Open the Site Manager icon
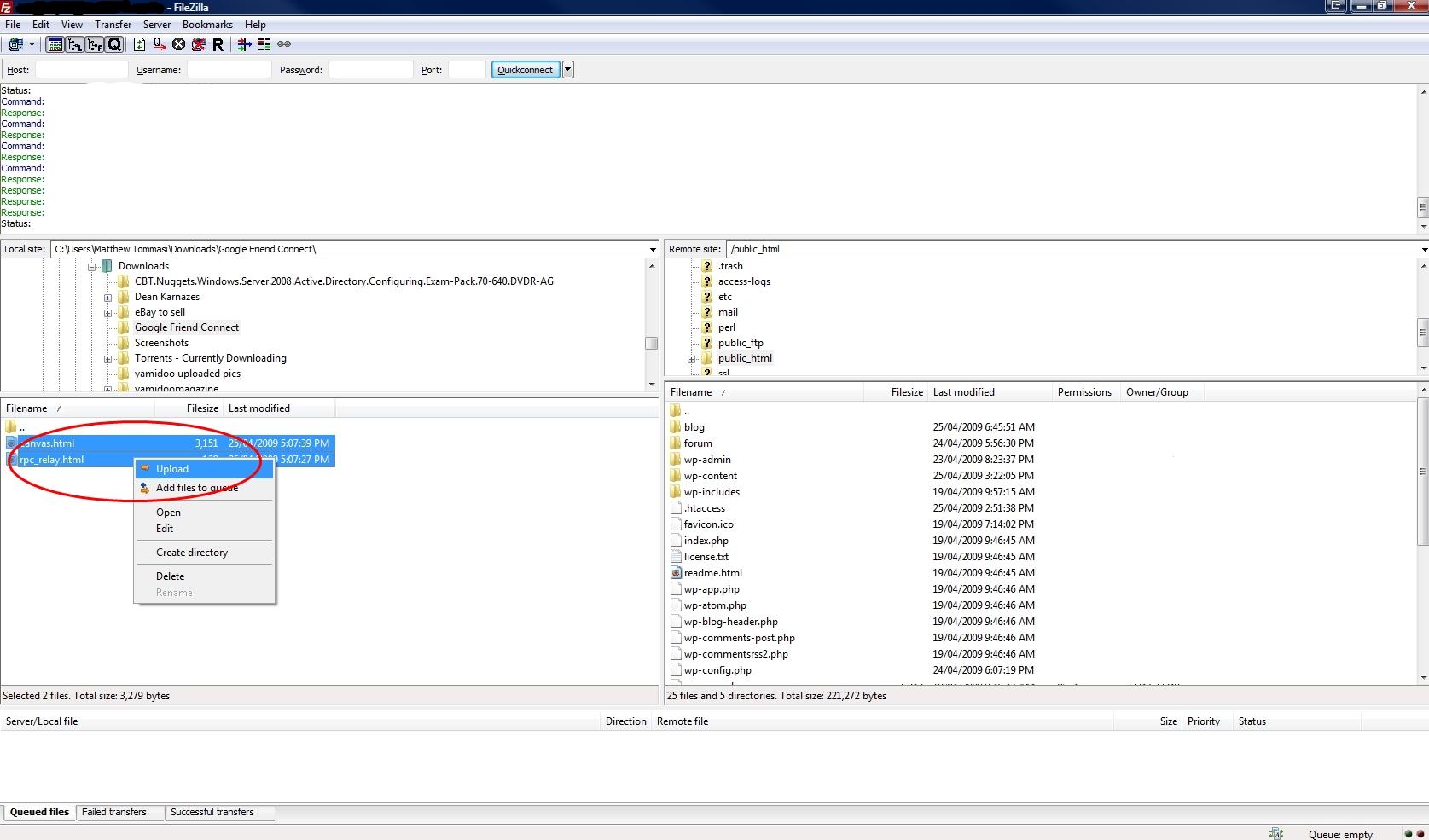Viewport: 1429px width, 840px height. pos(15,44)
